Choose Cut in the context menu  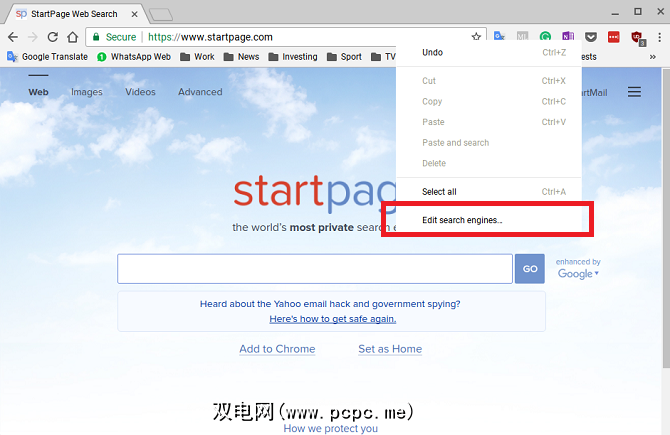tap(489, 81)
